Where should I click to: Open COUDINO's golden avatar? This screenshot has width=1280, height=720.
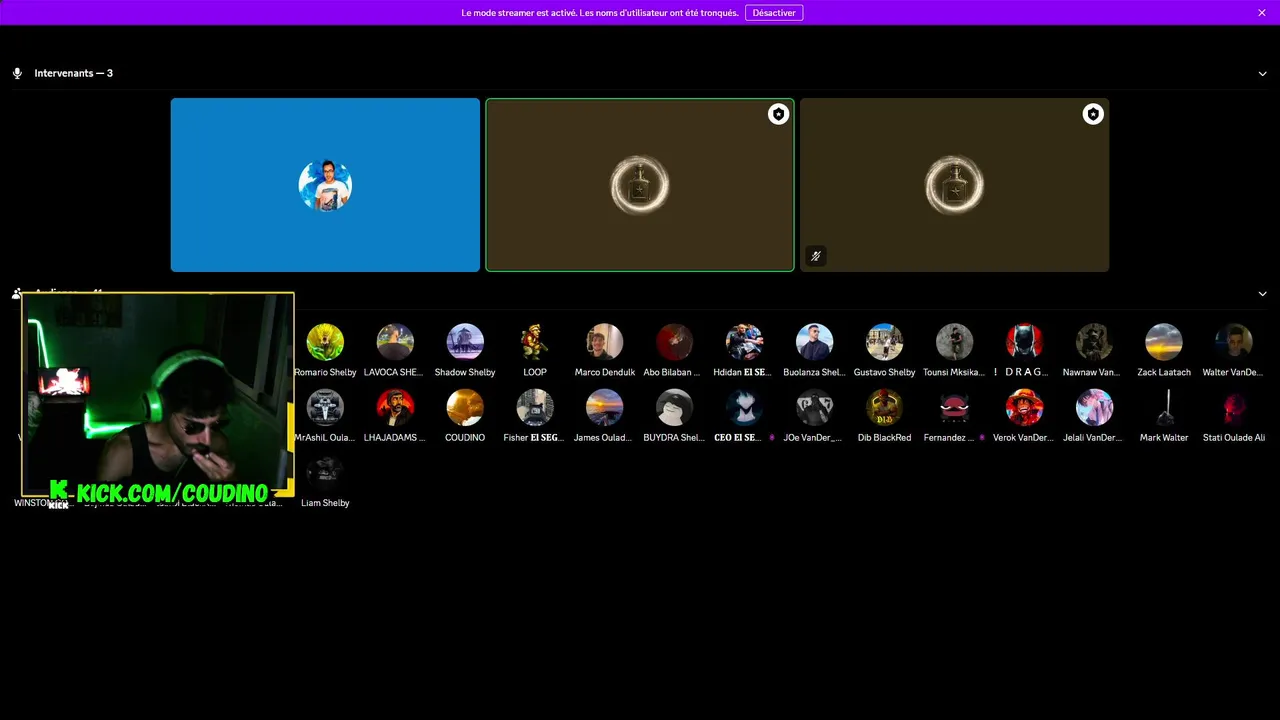[x=465, y=408]
